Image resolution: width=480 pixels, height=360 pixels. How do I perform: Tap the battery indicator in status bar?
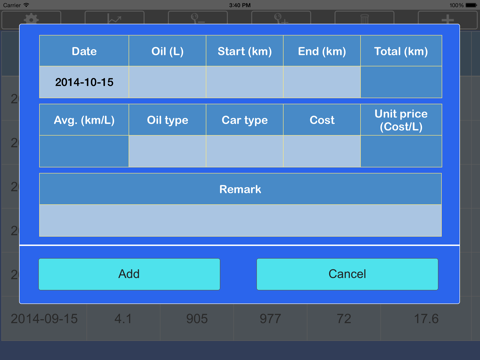tap(471, 5)
